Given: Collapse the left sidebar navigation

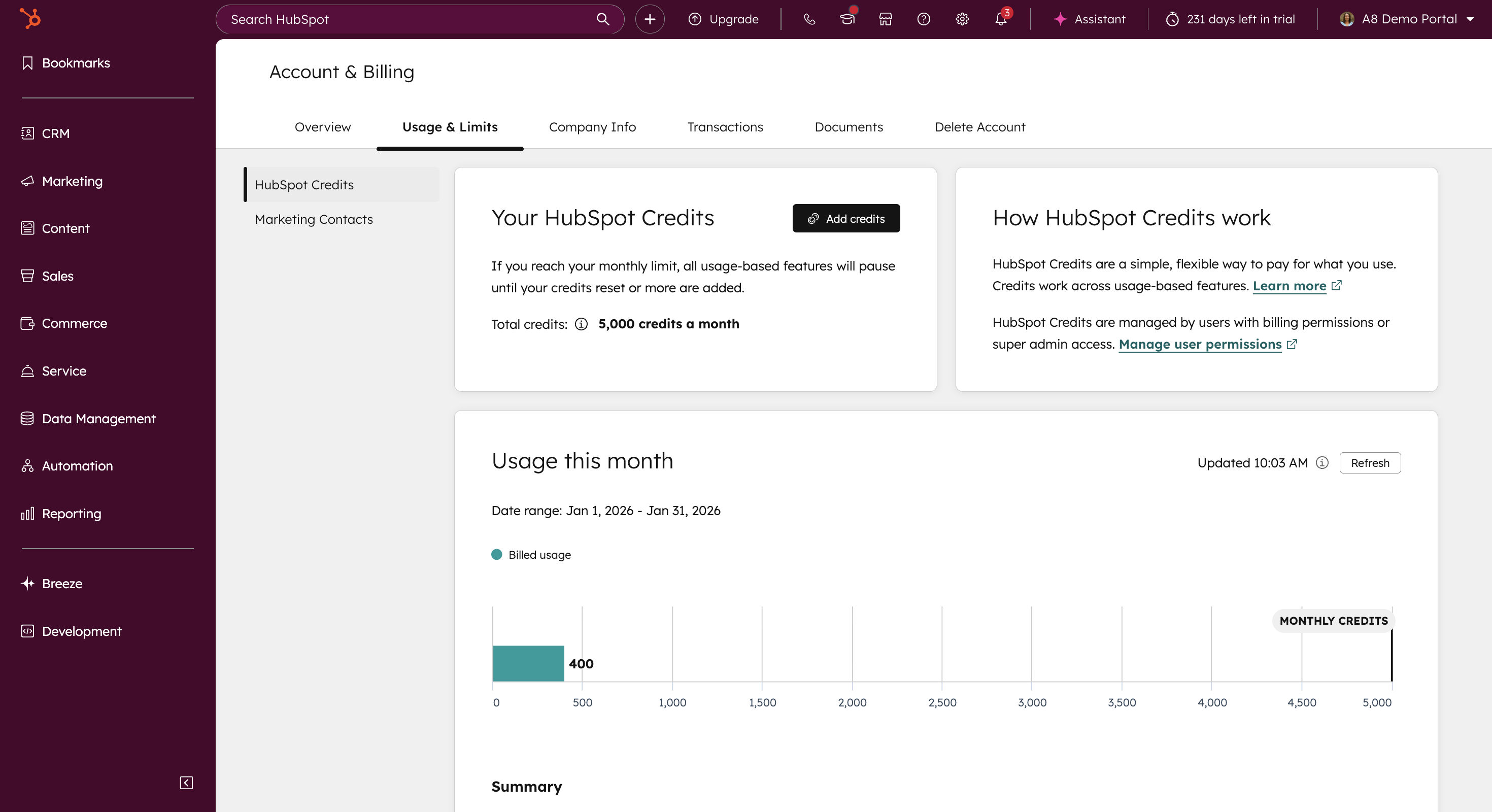Looking at the screenshot, I should 186,783.
